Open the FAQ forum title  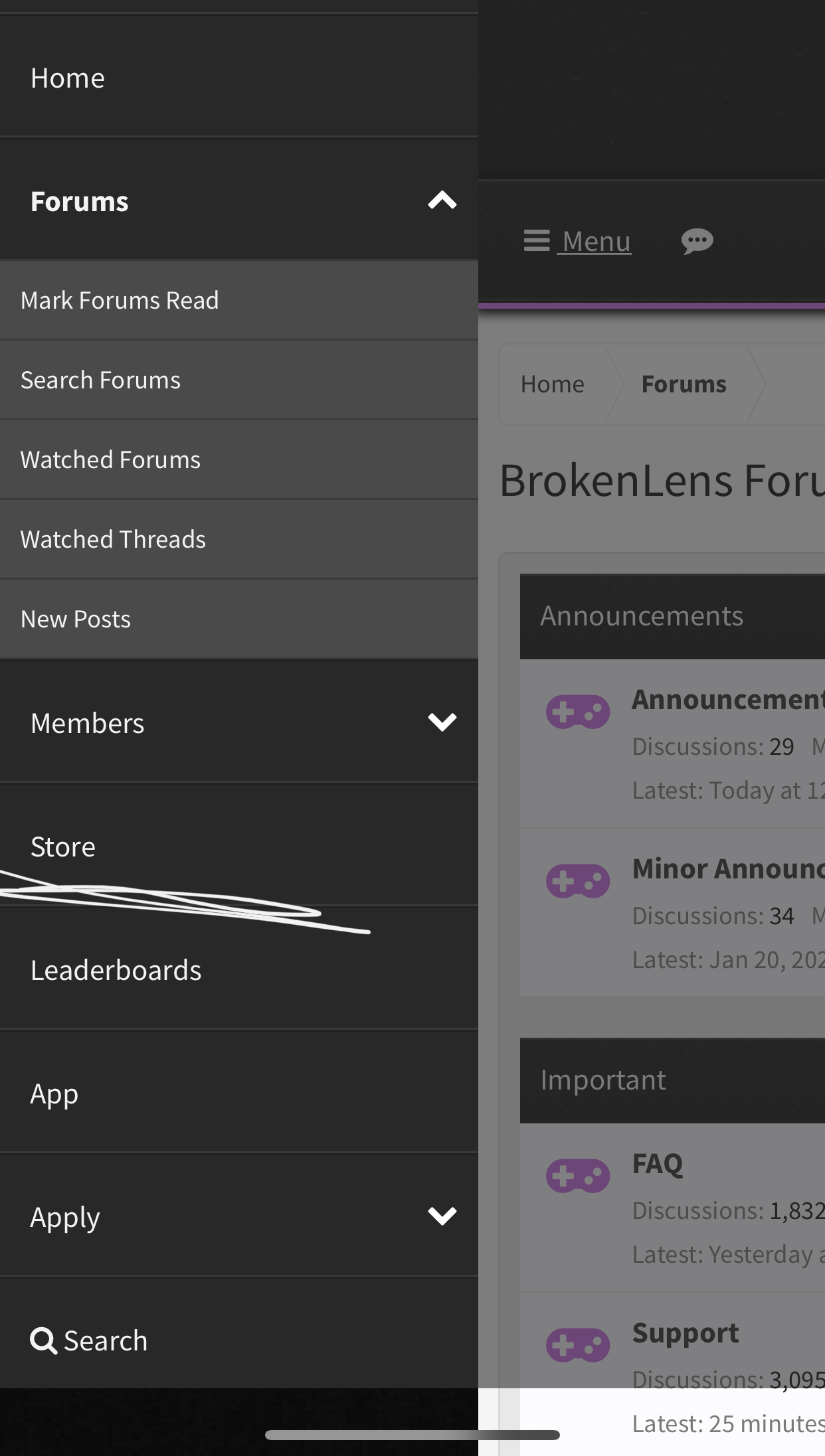(658, 1163)
